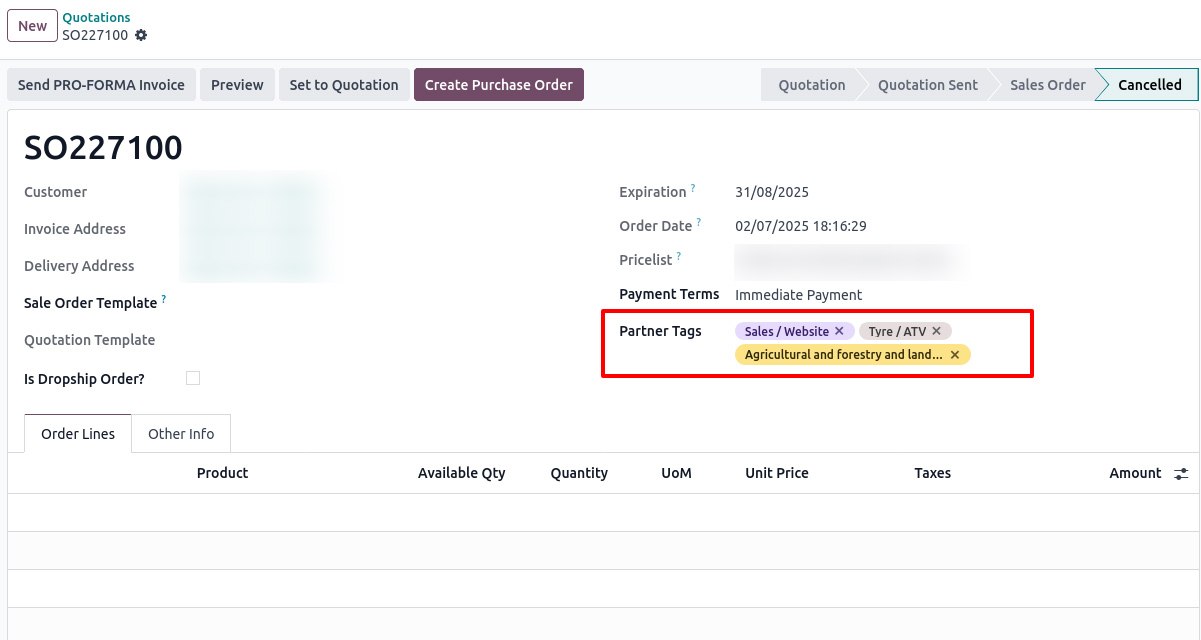Click the Taxes column header
Viewport: 1201px width, 640px height.
click(x=932, y=473)
